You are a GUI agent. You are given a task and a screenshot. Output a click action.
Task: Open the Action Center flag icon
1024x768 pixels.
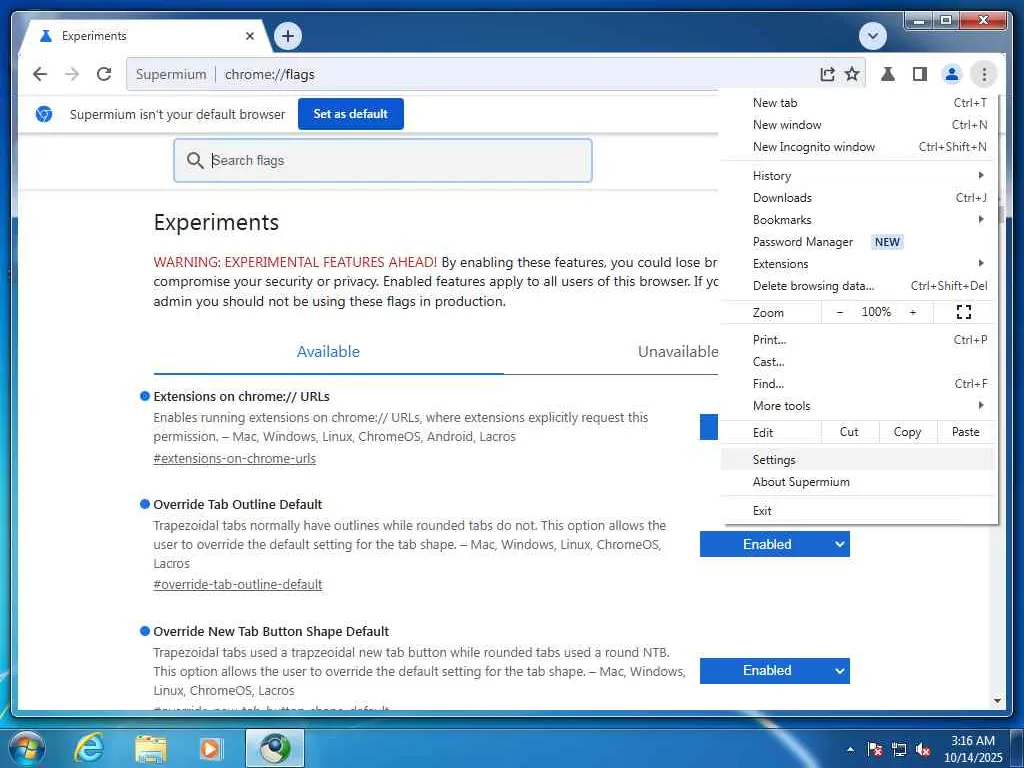[x=875, y=749]
